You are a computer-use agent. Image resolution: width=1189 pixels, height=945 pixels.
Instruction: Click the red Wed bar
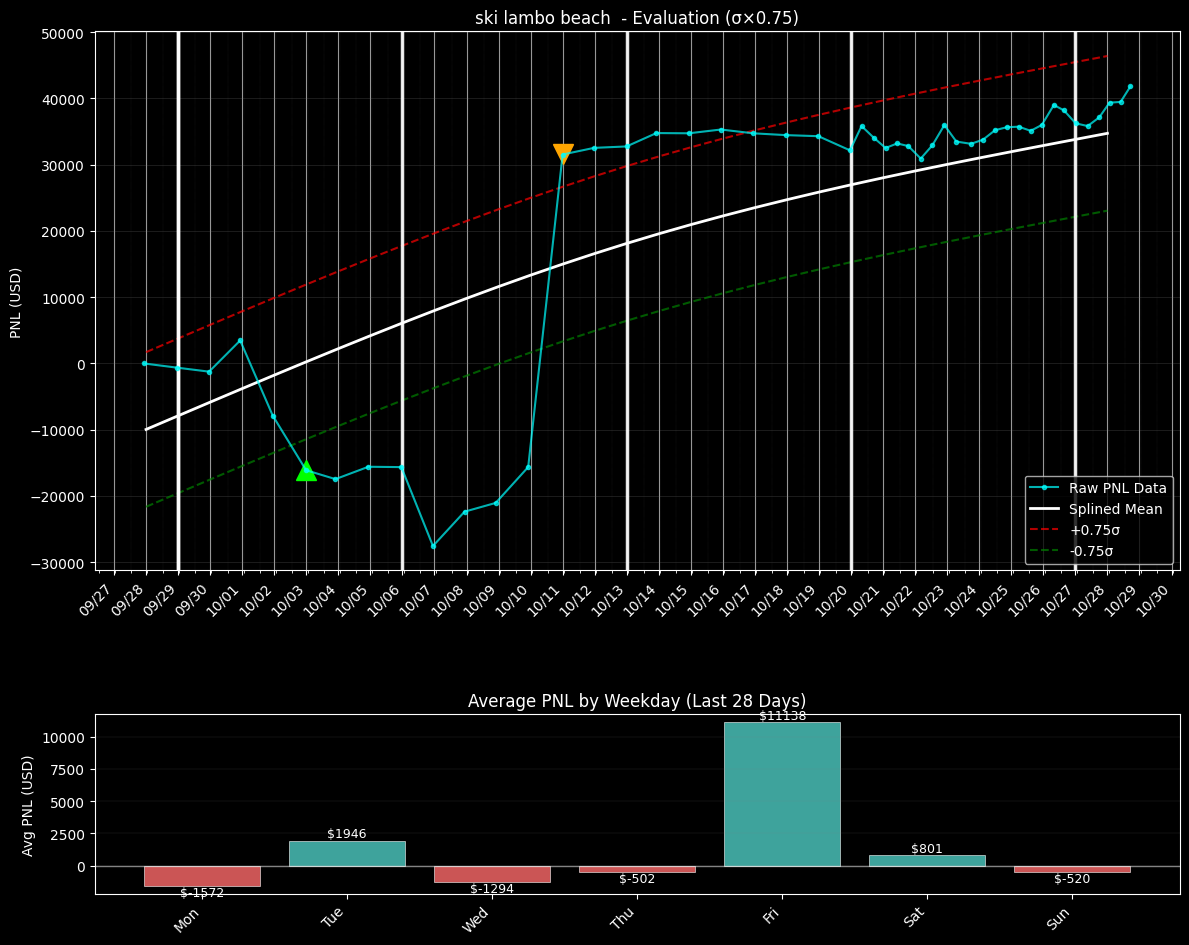click(x=492, y=874)
